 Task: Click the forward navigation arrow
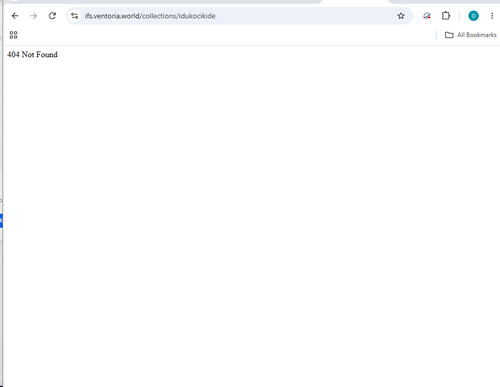click(x=33, y=16)
